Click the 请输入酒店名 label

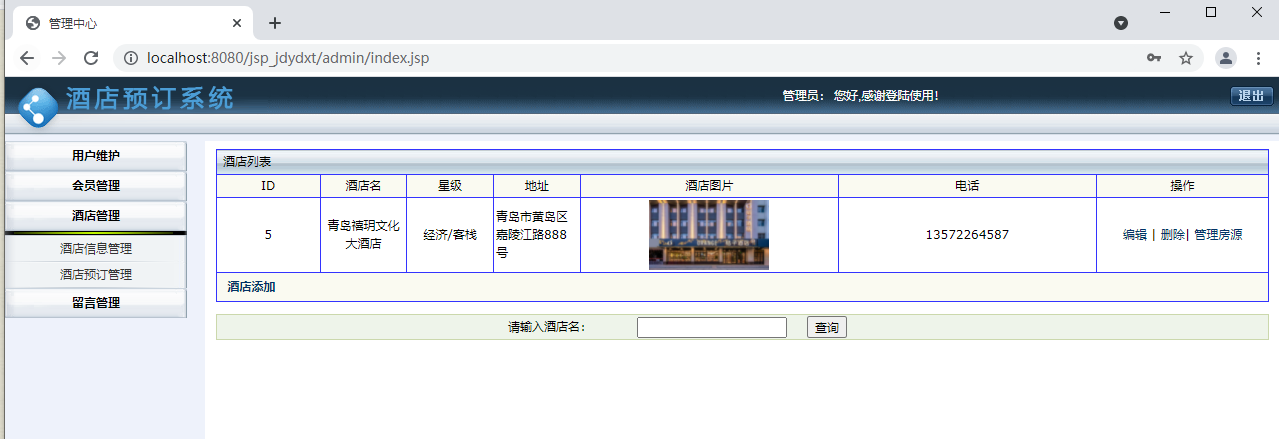point(547,328)
